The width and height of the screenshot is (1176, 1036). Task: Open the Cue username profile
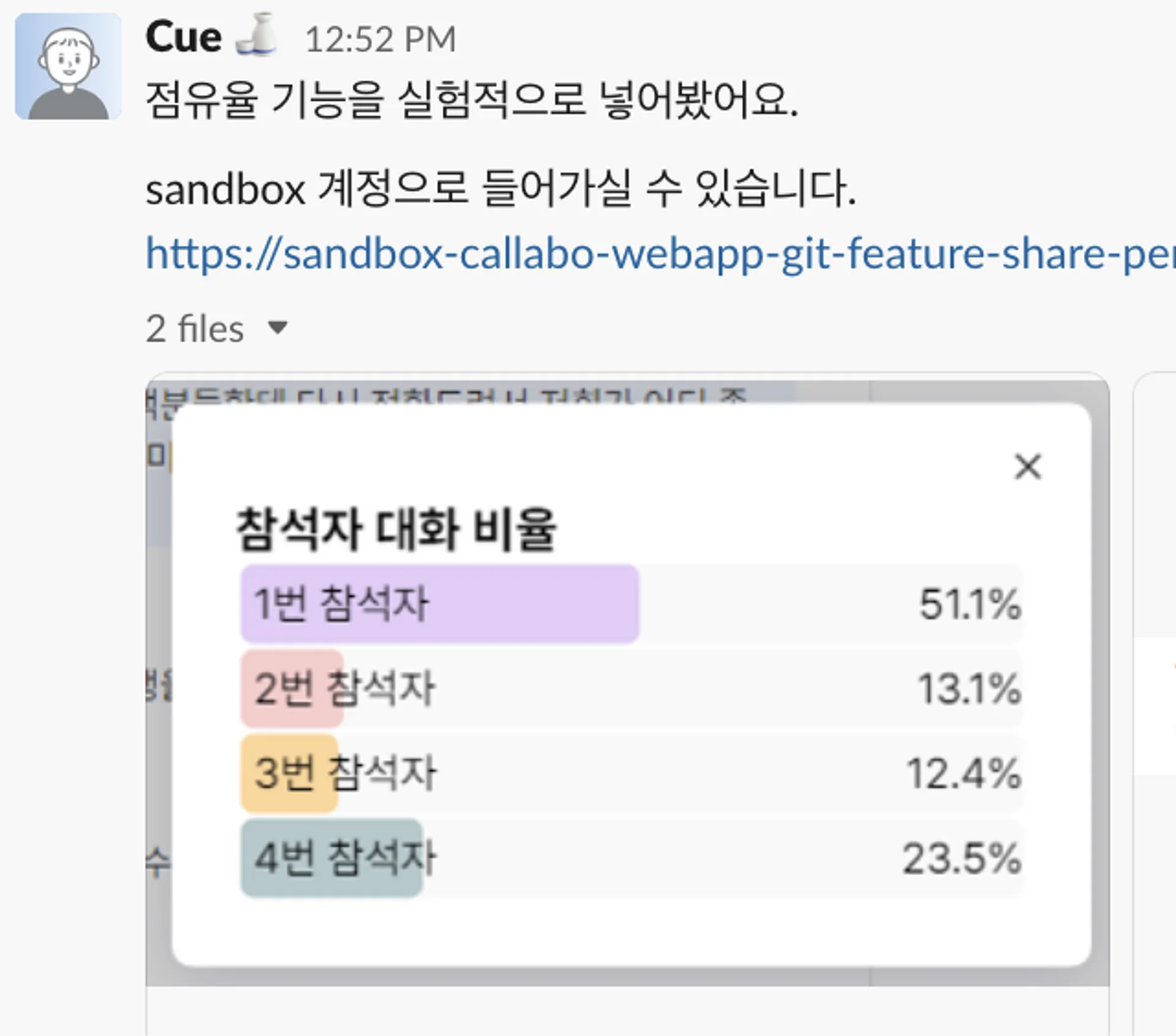[184, 37]
